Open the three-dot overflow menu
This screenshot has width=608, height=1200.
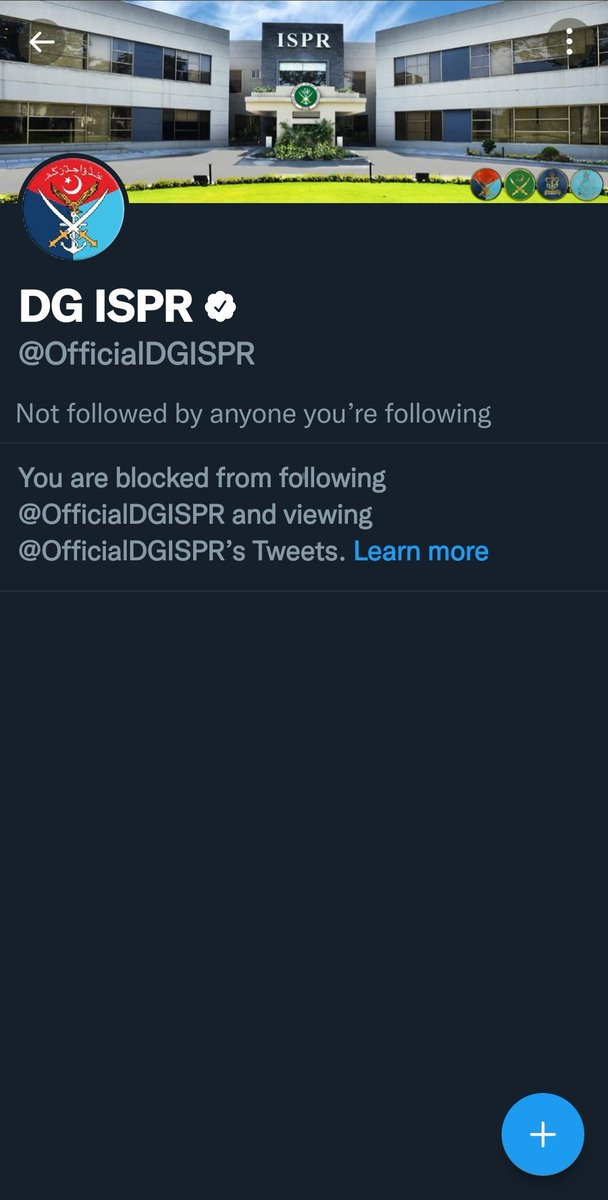pos(569,42)
